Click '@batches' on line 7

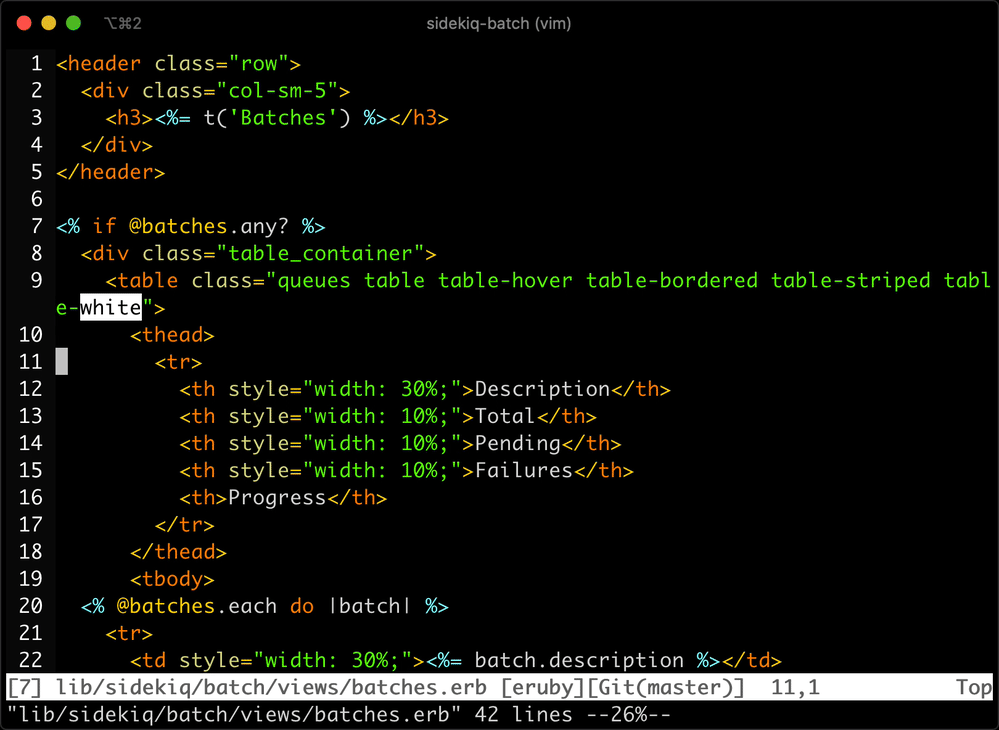[178, 226]
